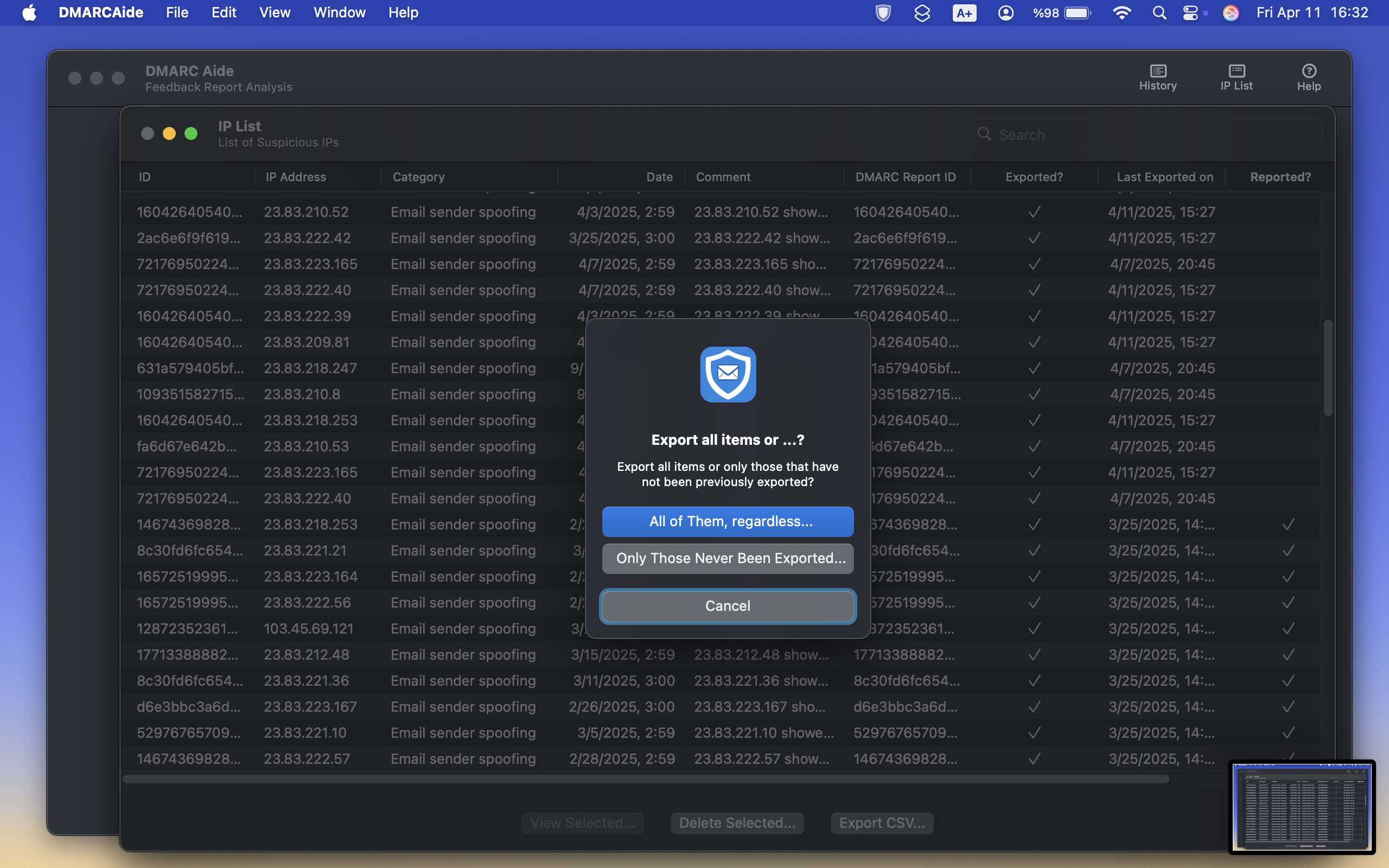Open the DMARCAide application menu

tap(101, 12)
